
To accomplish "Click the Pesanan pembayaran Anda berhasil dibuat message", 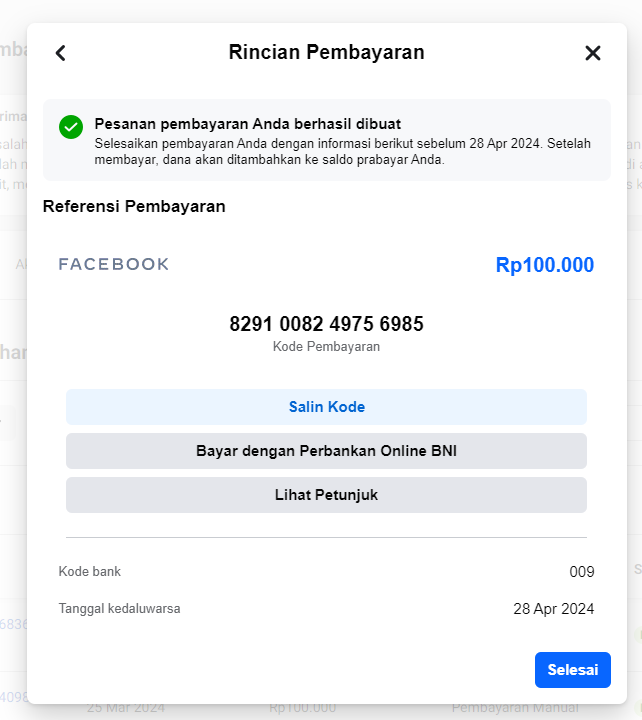I will coord(248,124).
